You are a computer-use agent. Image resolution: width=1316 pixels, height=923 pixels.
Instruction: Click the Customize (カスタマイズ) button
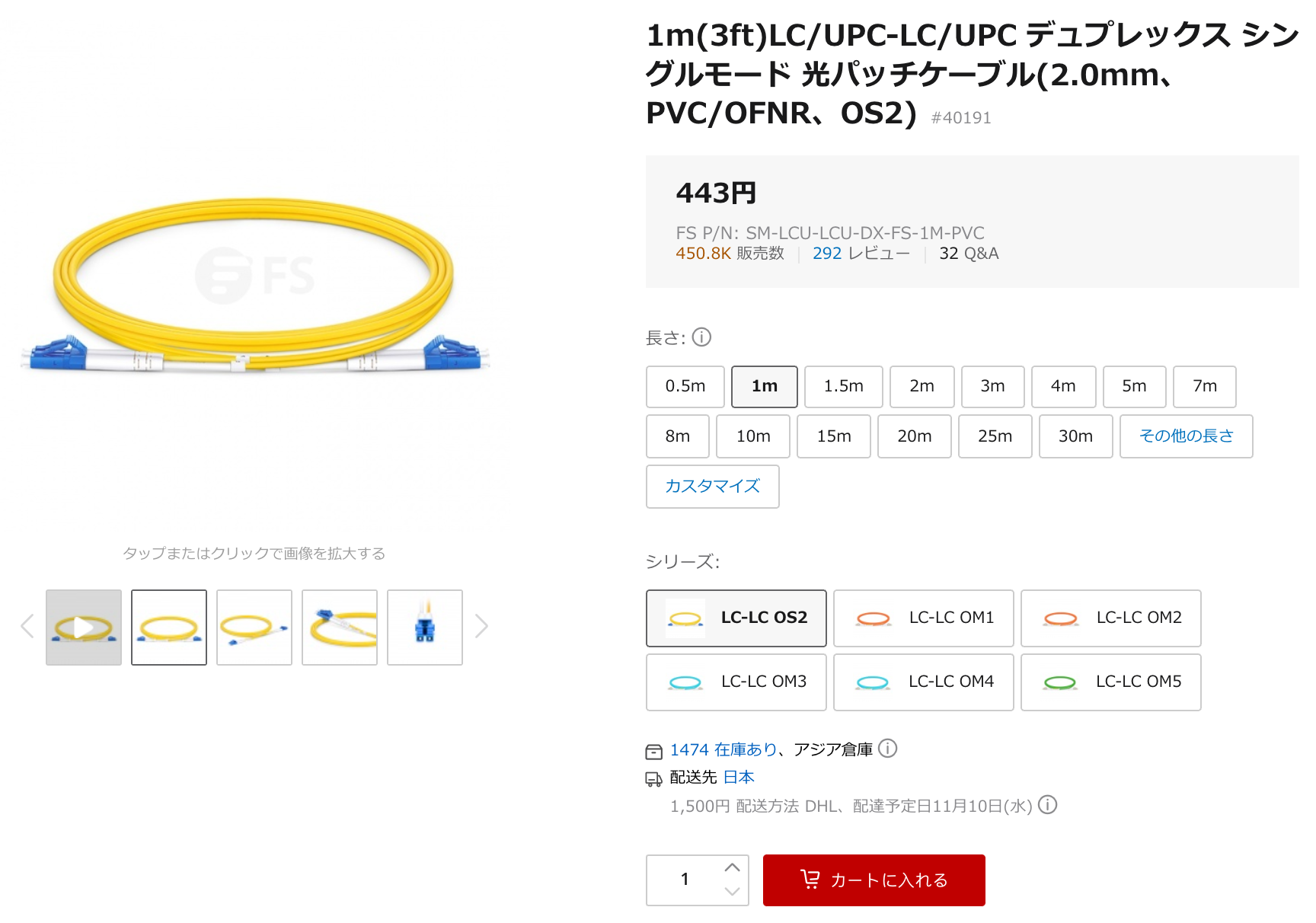pos(713,487)
